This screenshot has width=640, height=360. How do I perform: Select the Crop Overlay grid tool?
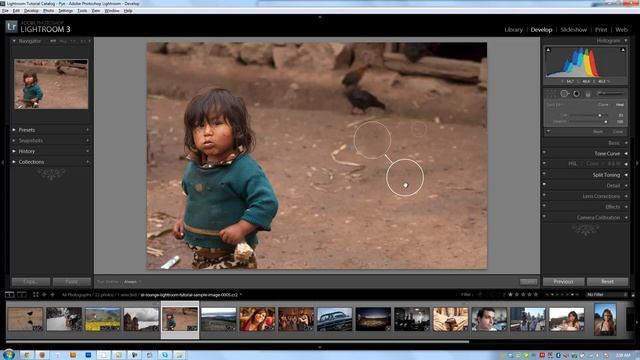[551, 94]
